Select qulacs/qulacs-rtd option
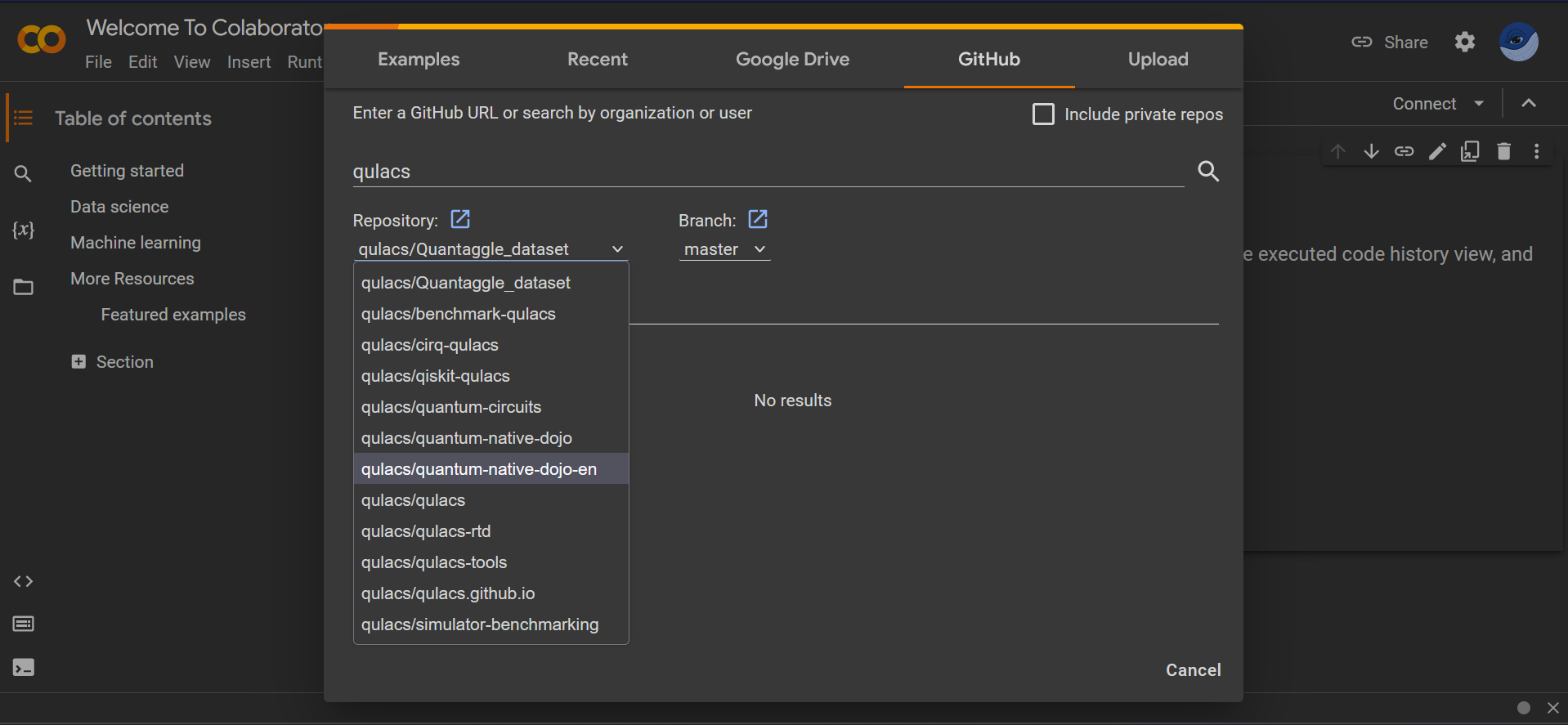 click(491, 531)
